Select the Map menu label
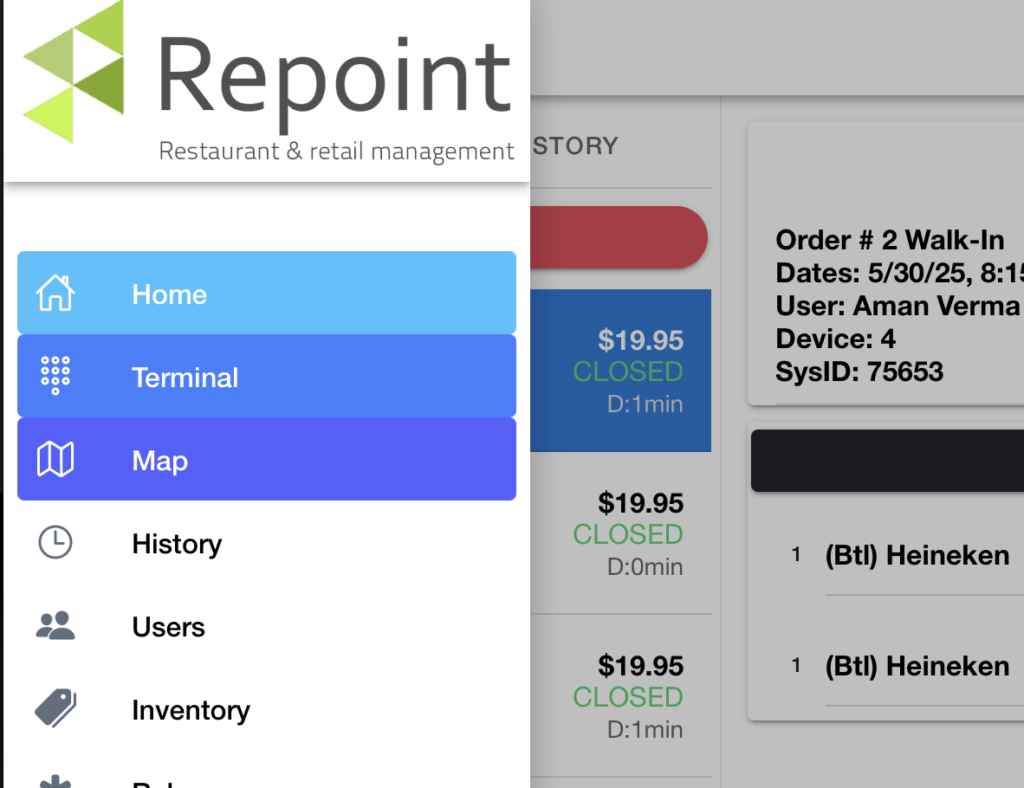Screen dimensions: 1024x788 (160, 461)
